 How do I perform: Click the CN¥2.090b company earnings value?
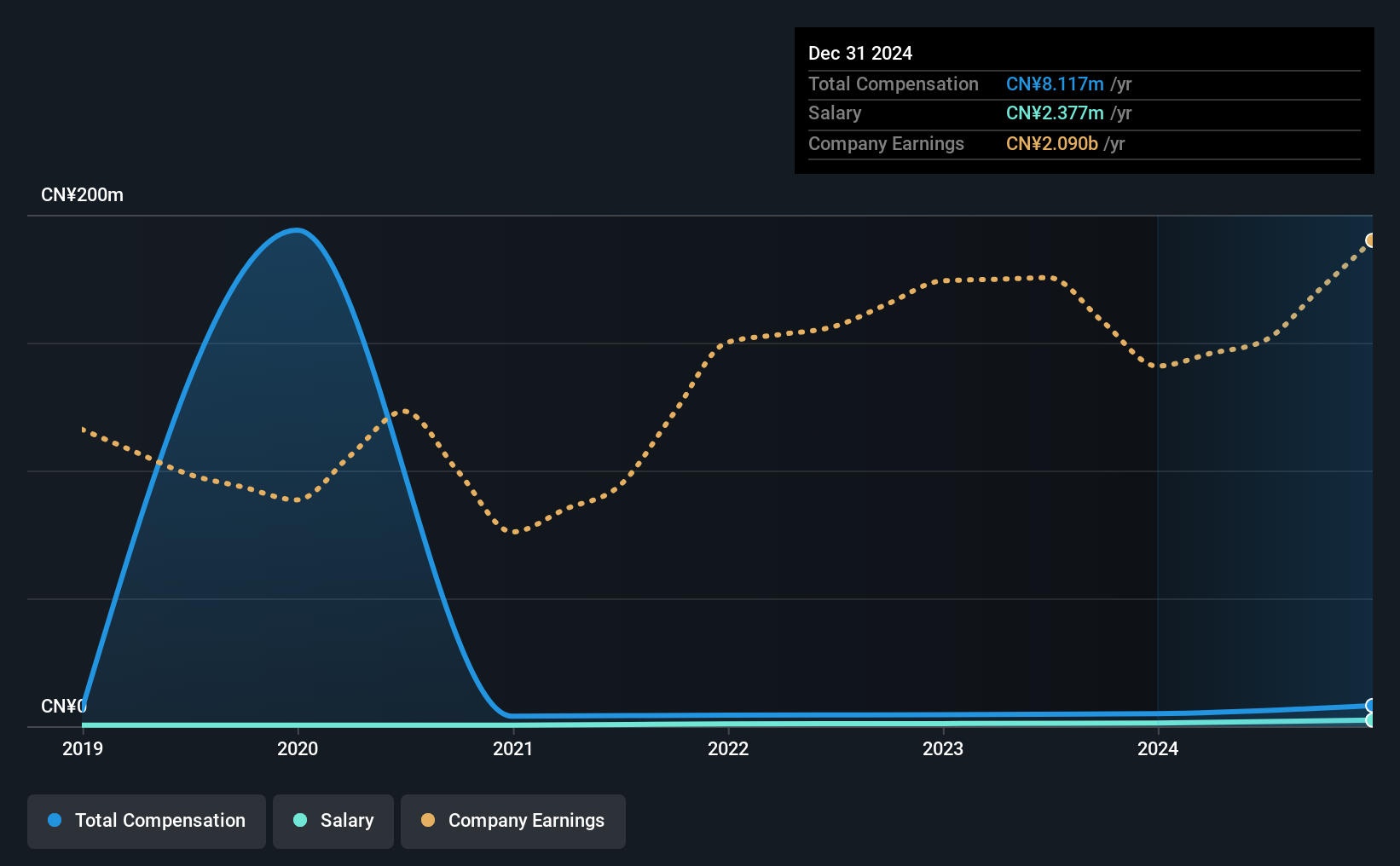[x=1052, y=144]
